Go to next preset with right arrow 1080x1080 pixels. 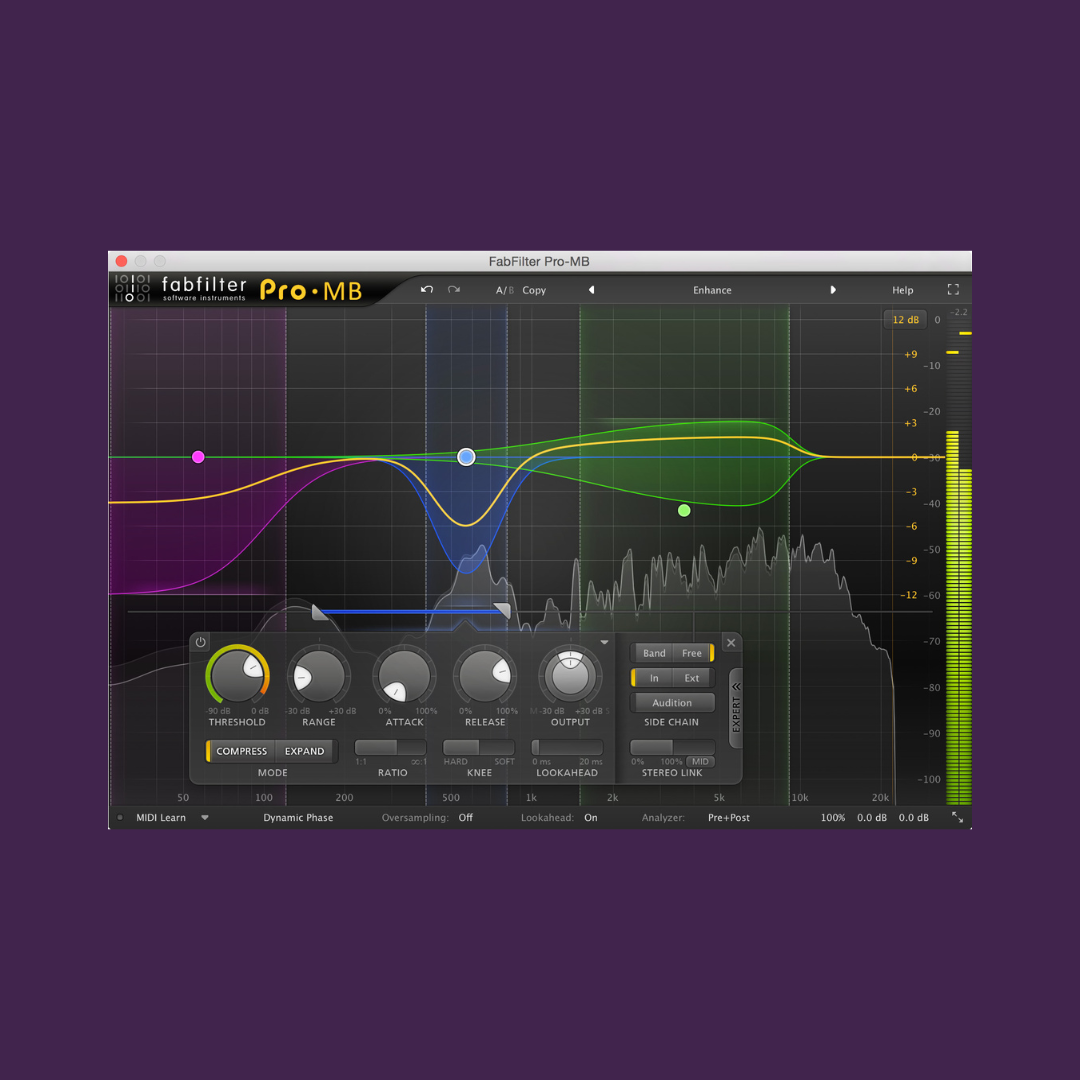tap(833, 290)
